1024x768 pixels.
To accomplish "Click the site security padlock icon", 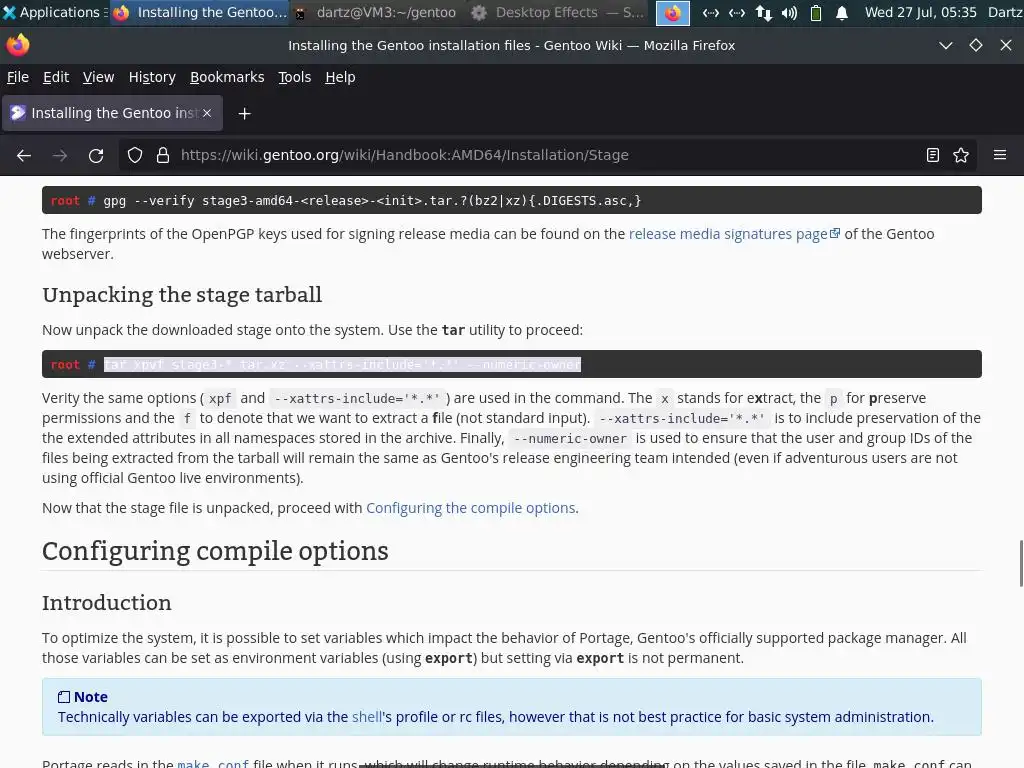I will click(163, 155).
